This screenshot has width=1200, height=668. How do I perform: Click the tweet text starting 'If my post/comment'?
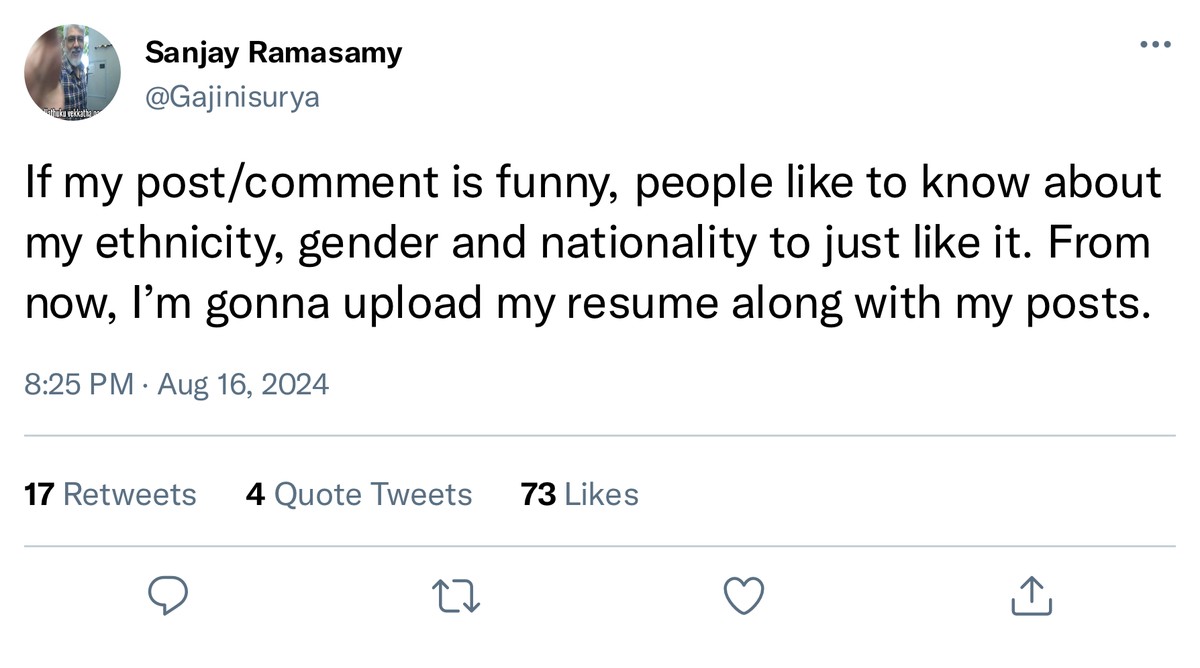pyautogui.click(x=593, y=243)
